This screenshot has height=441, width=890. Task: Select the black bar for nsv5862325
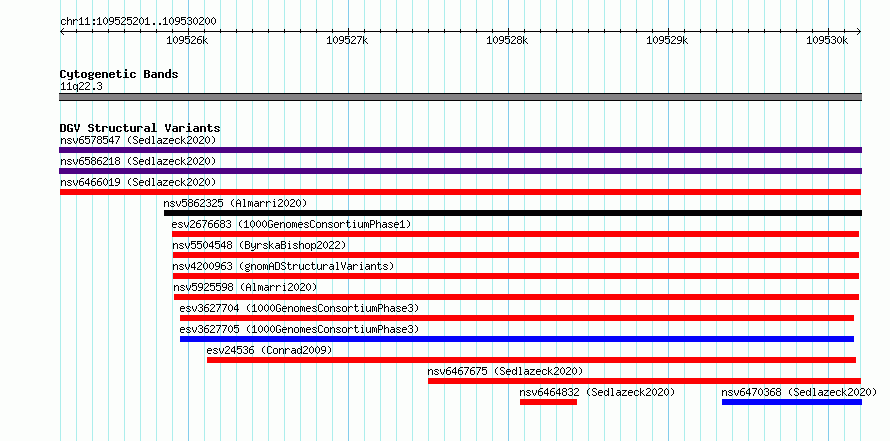(513, 213)
